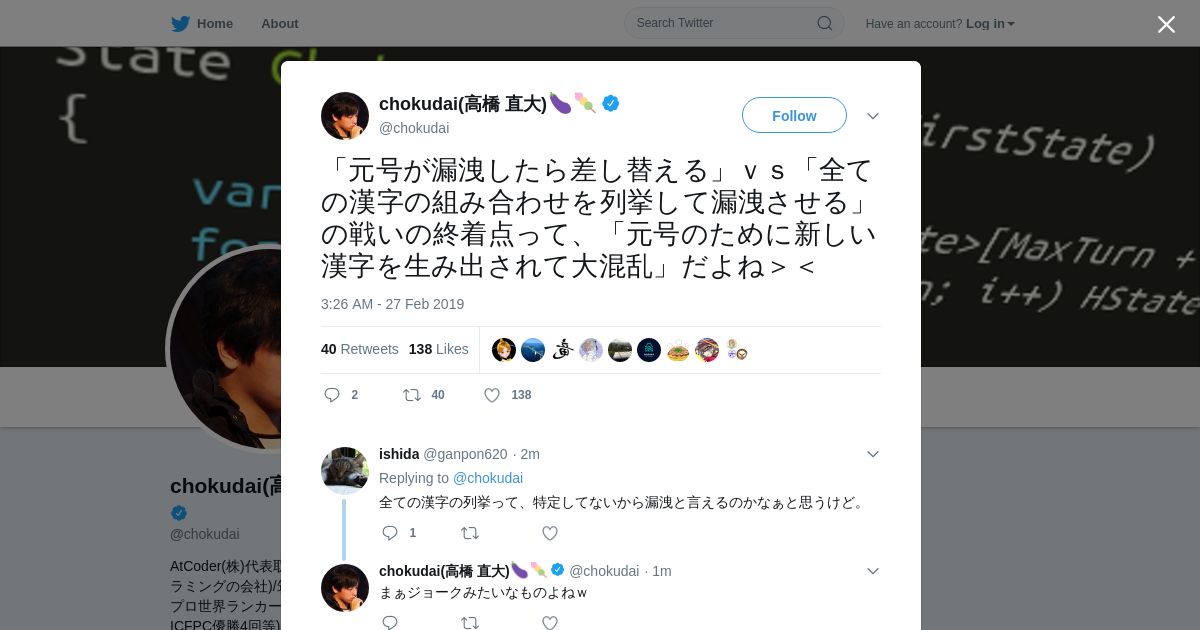
Task: Click the Twitter bird Home icon
Action: pyautogui.click(x=180, y=24)
